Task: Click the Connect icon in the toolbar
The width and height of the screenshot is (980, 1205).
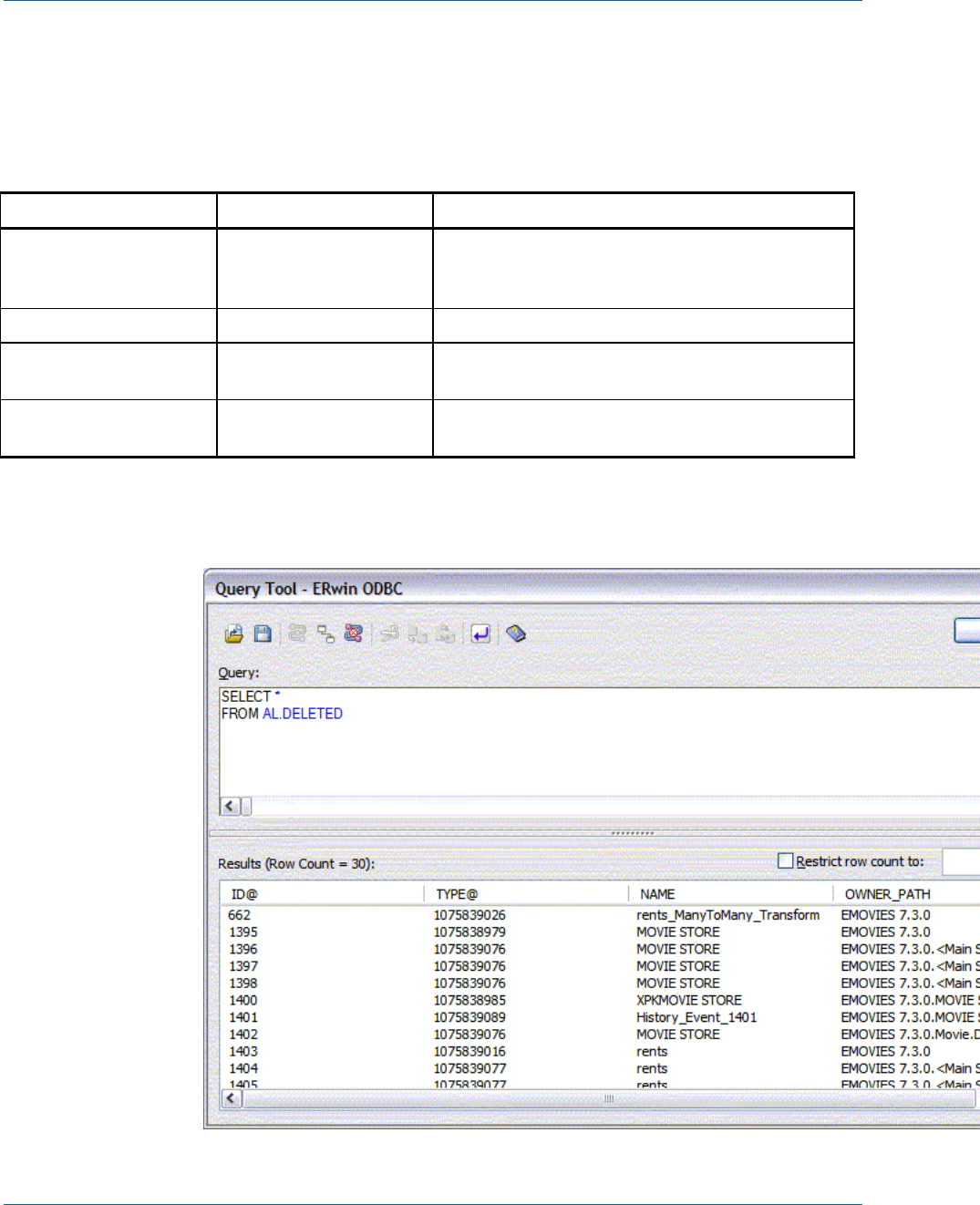Action: coord(297,633)
